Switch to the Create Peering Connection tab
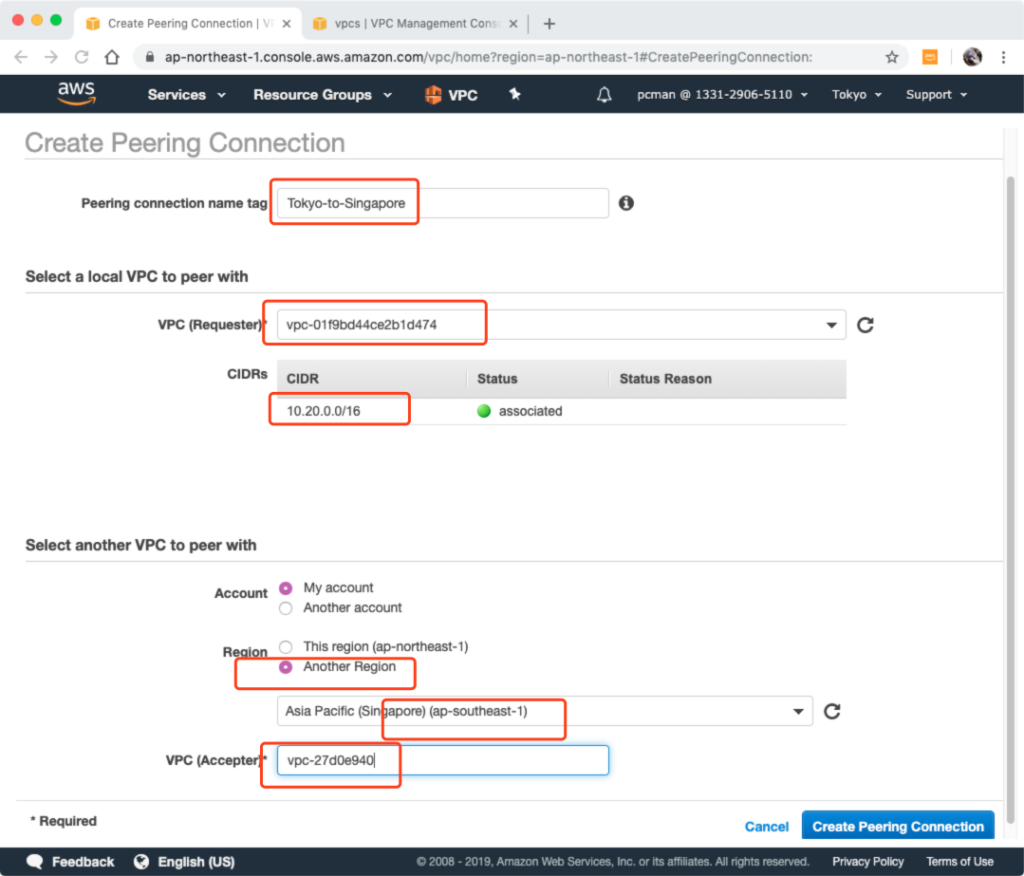 point(188,24)
